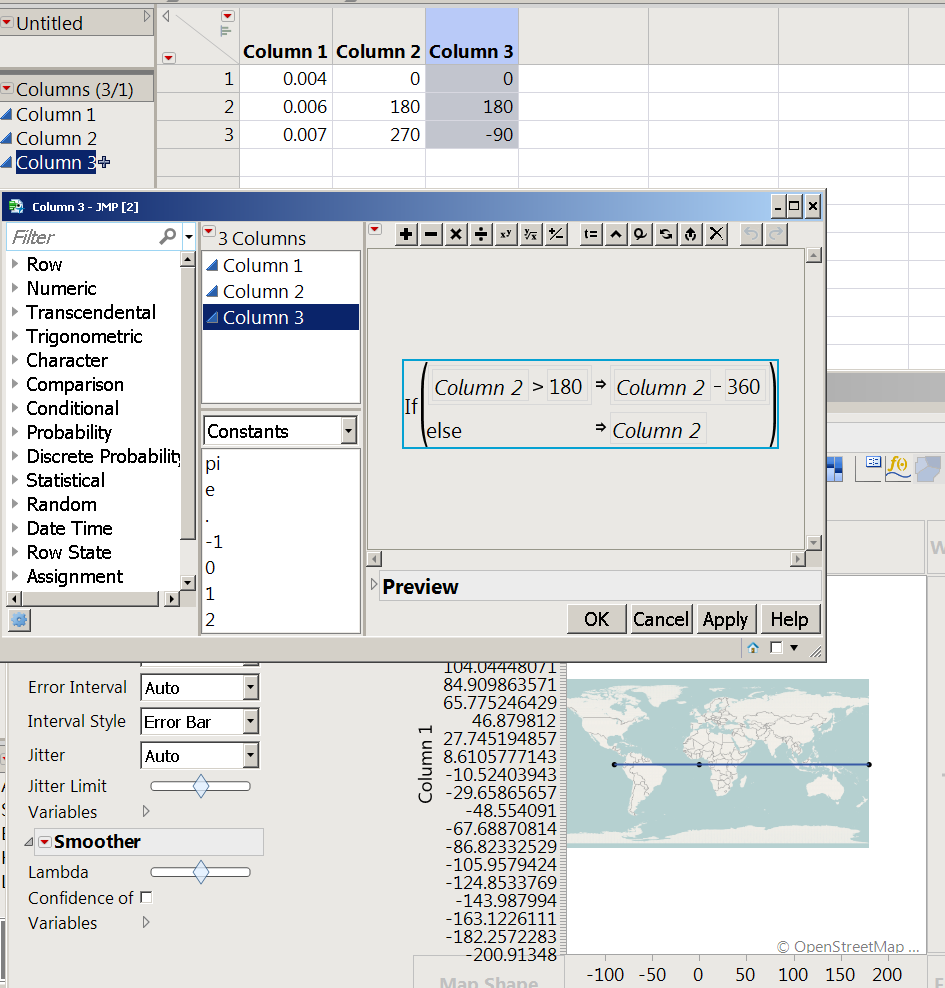Click the change sign (plus/minus) button
The height and width of the screenshot is (988, 945).
pos(556,234)
